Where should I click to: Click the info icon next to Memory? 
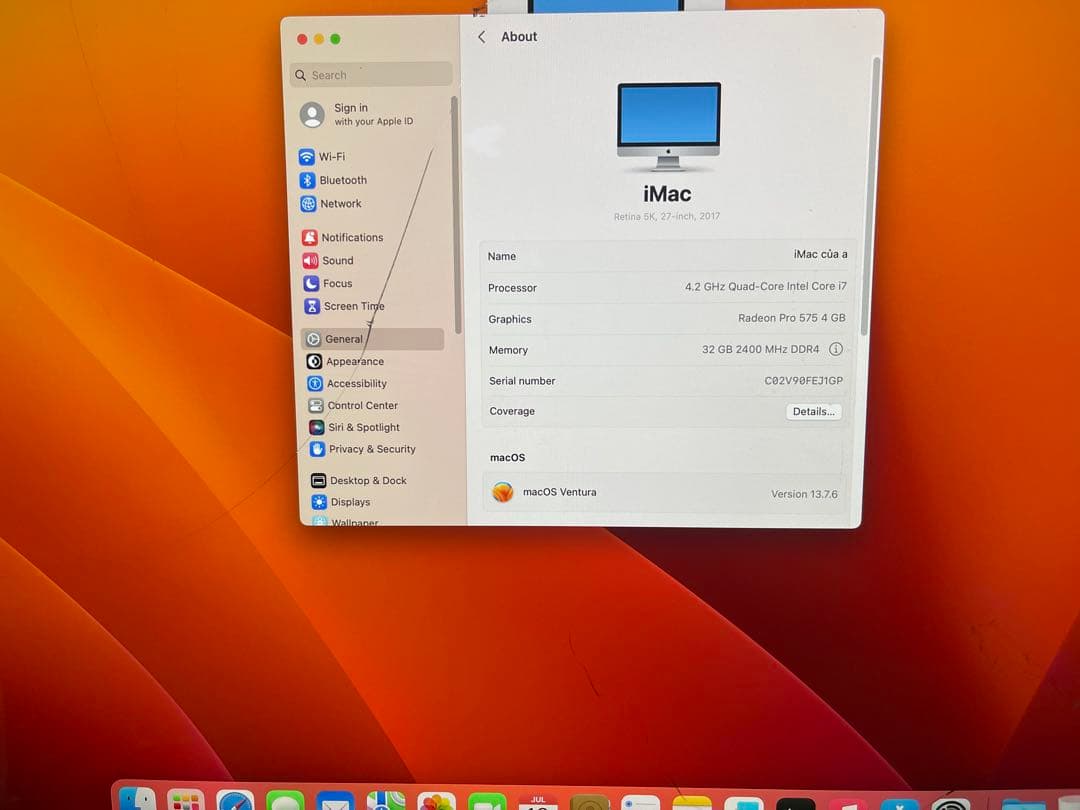click(837, 349)
